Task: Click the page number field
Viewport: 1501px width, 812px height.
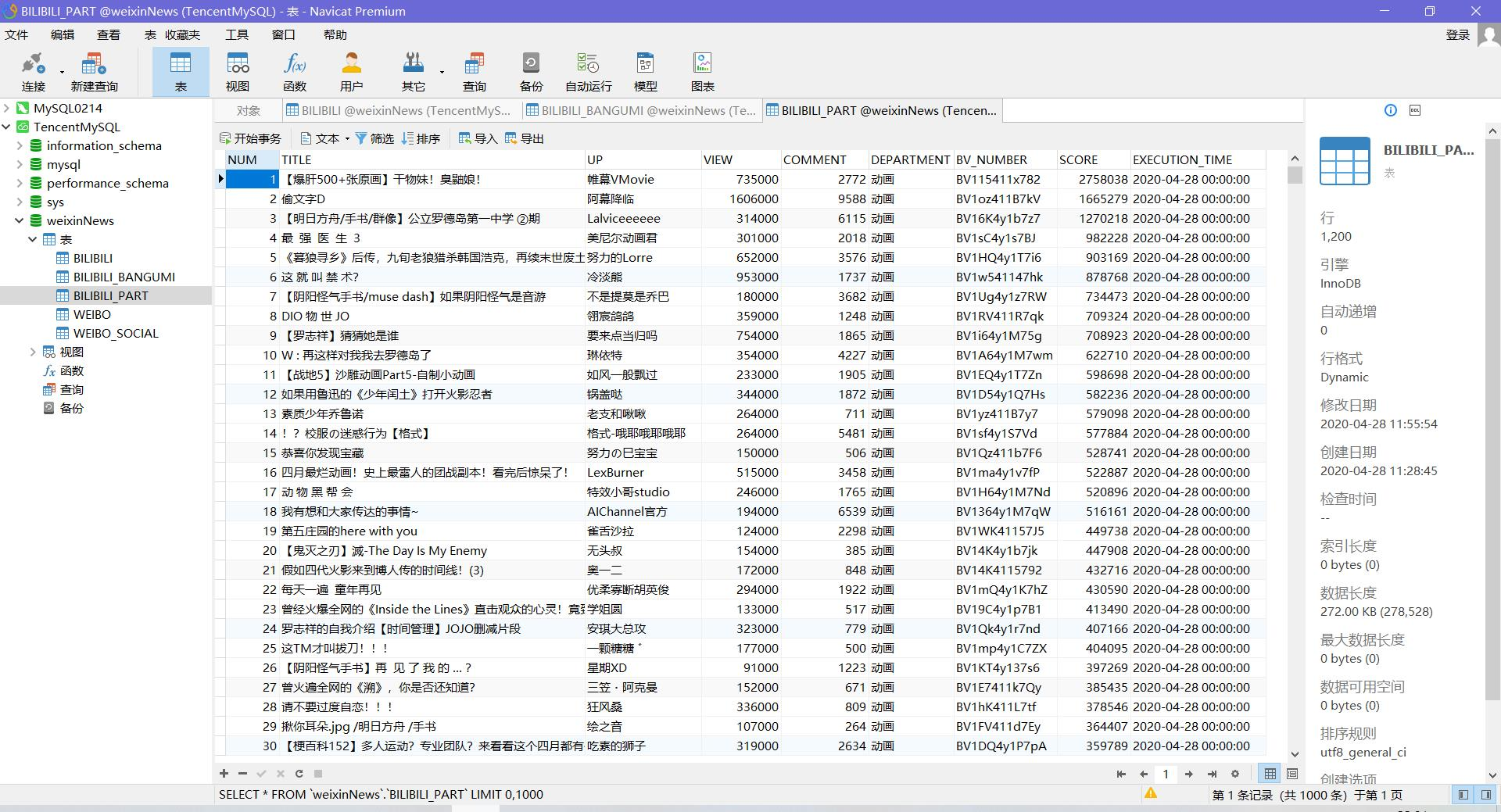Action: (1166, 774)
